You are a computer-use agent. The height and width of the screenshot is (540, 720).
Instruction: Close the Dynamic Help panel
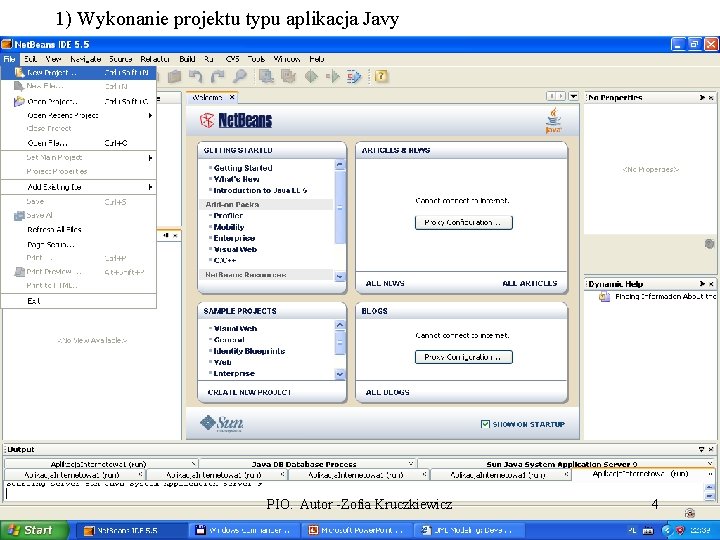711,284
